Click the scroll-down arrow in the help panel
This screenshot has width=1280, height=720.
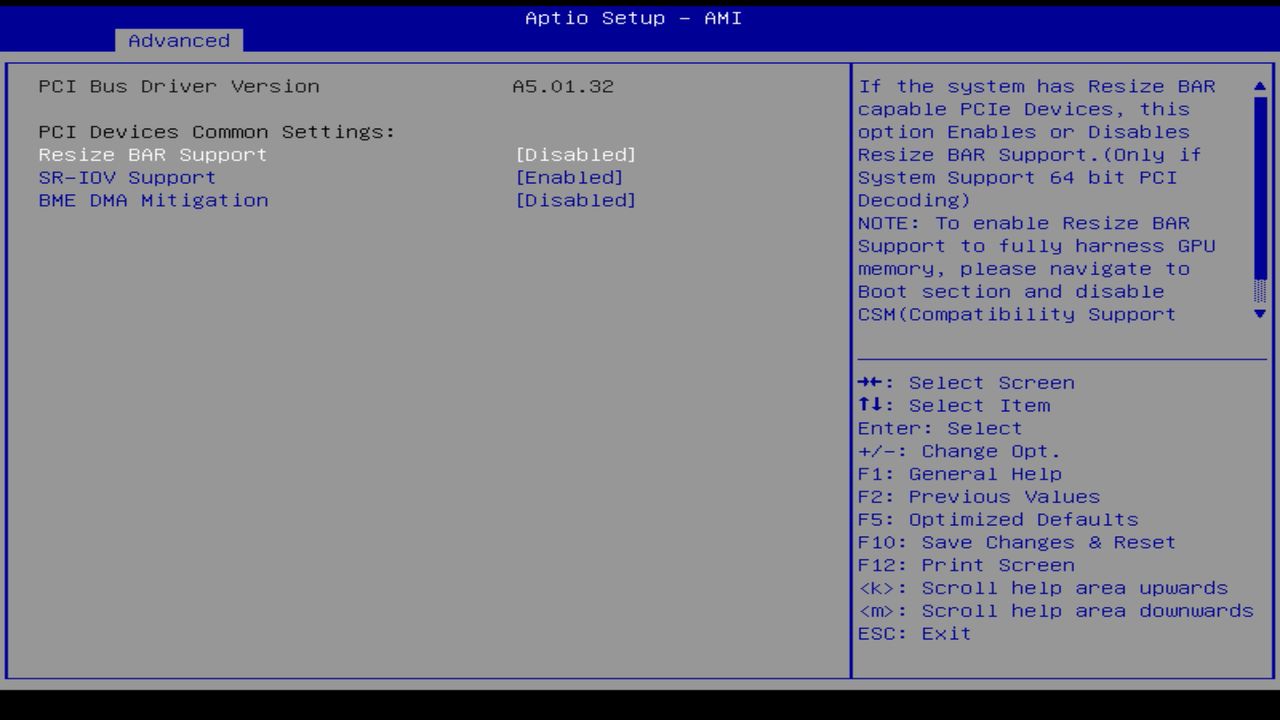(1259, 313)
